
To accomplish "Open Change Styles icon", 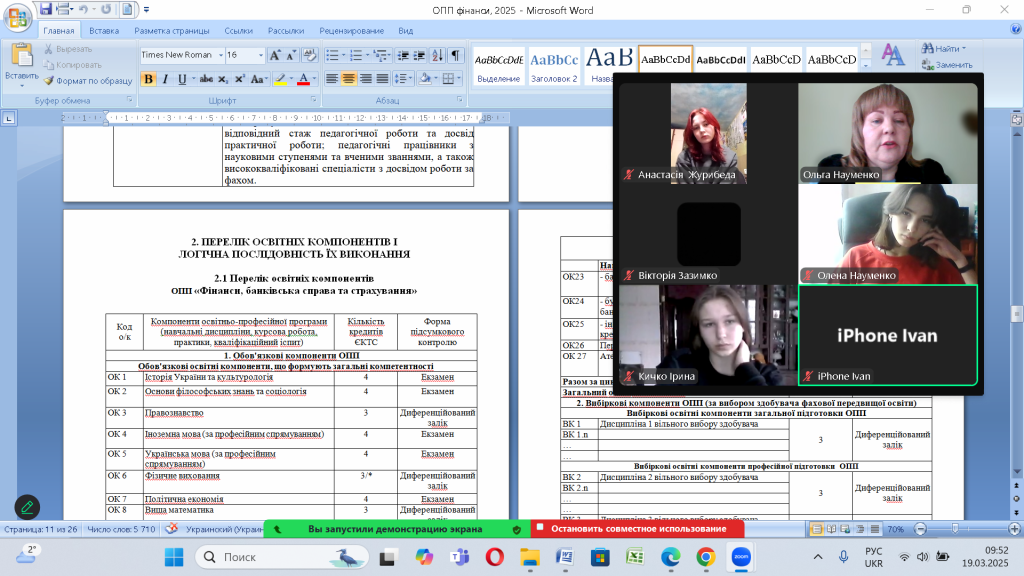I will tap(893, 56).
